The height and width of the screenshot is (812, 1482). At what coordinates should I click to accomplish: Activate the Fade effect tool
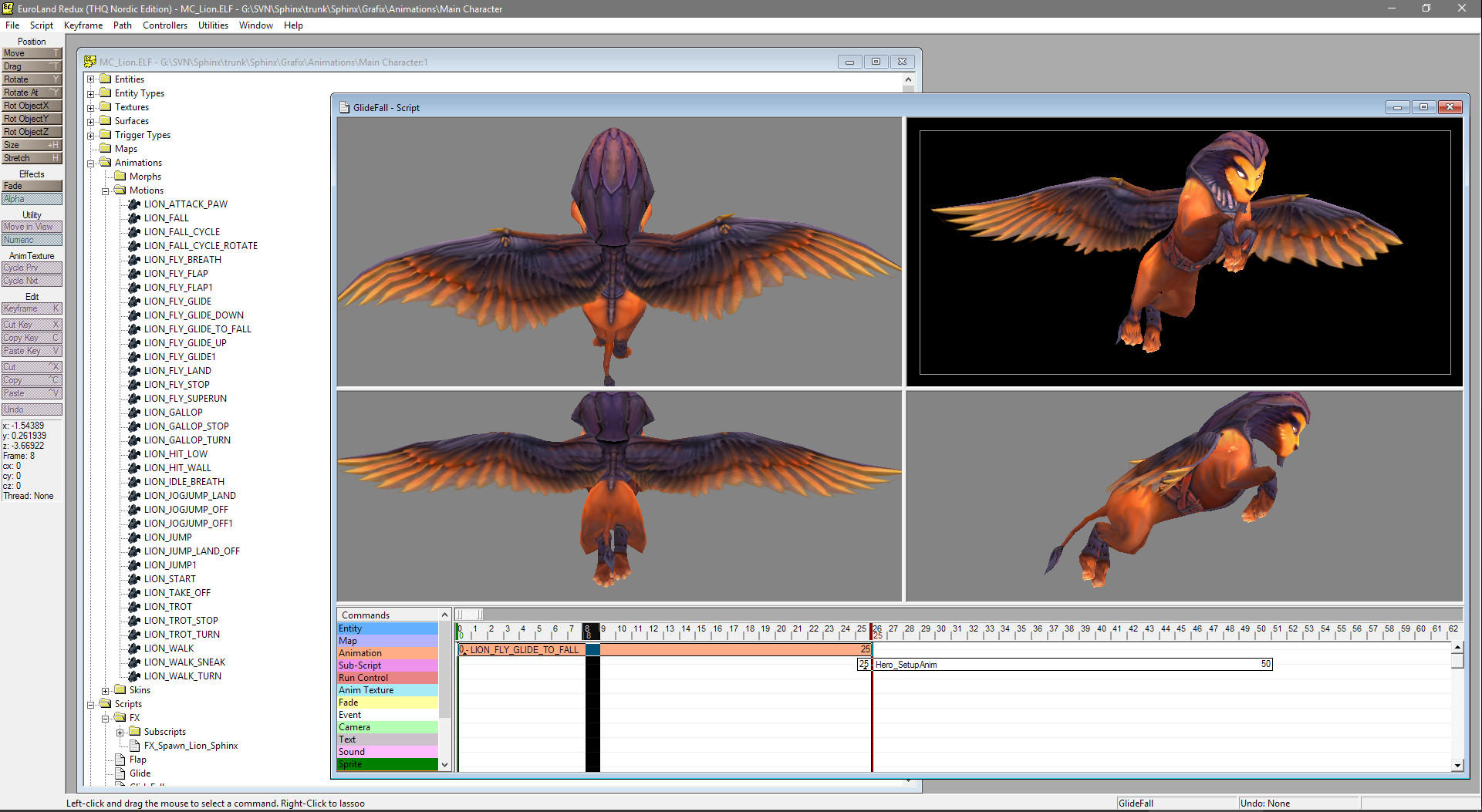[31, 186]
